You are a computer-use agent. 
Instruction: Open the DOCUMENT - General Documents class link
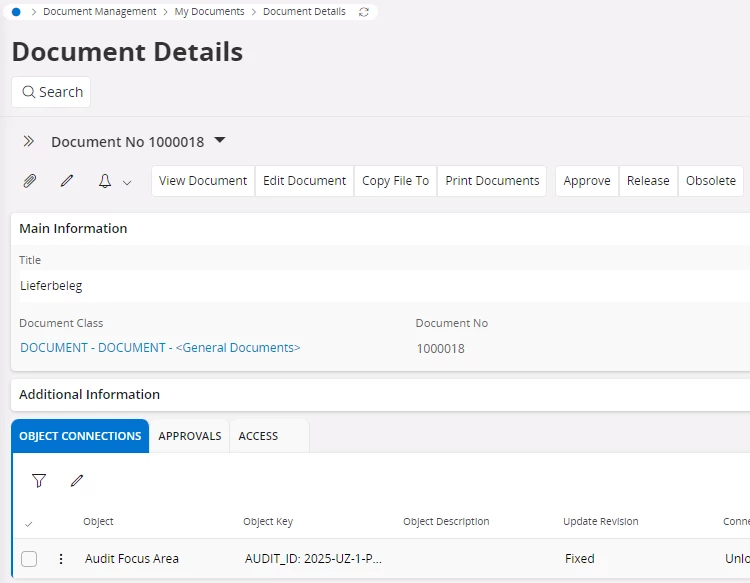click(x=160, y=348)
